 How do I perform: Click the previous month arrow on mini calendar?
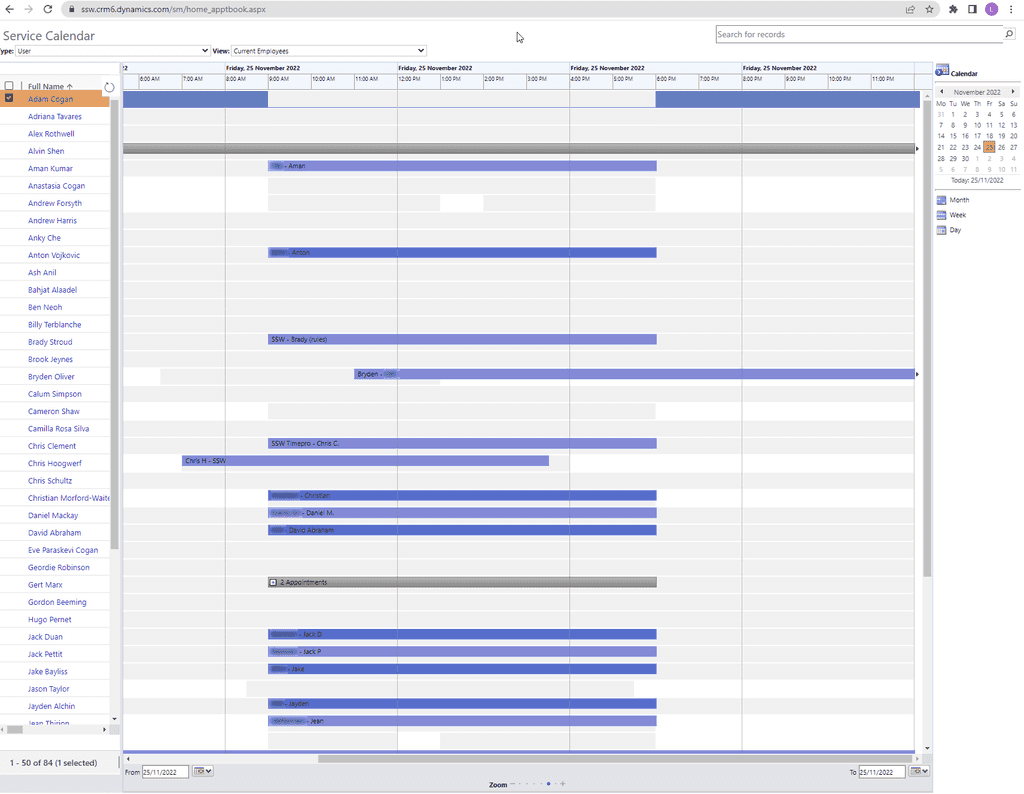942,91
